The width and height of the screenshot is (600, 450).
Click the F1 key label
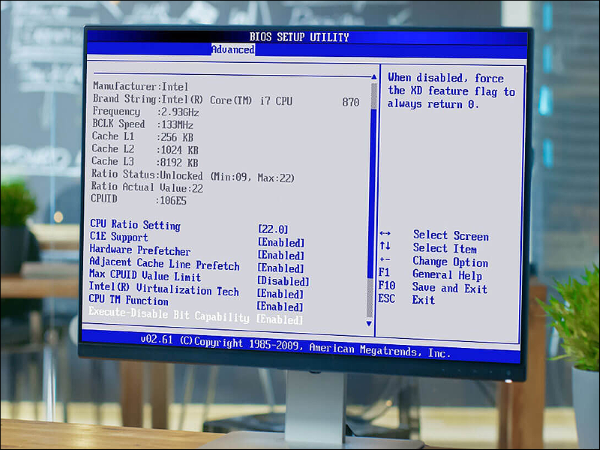click(385, 275)
